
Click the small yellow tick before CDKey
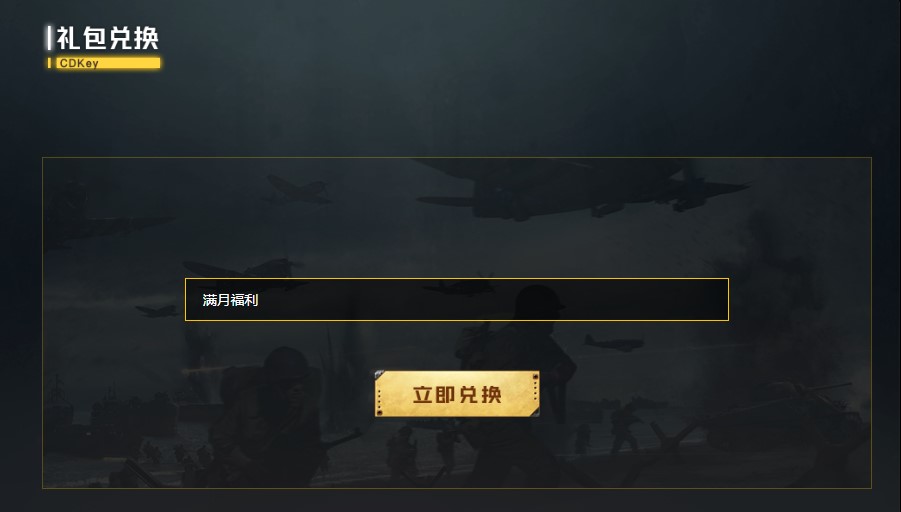click(49, 63)
